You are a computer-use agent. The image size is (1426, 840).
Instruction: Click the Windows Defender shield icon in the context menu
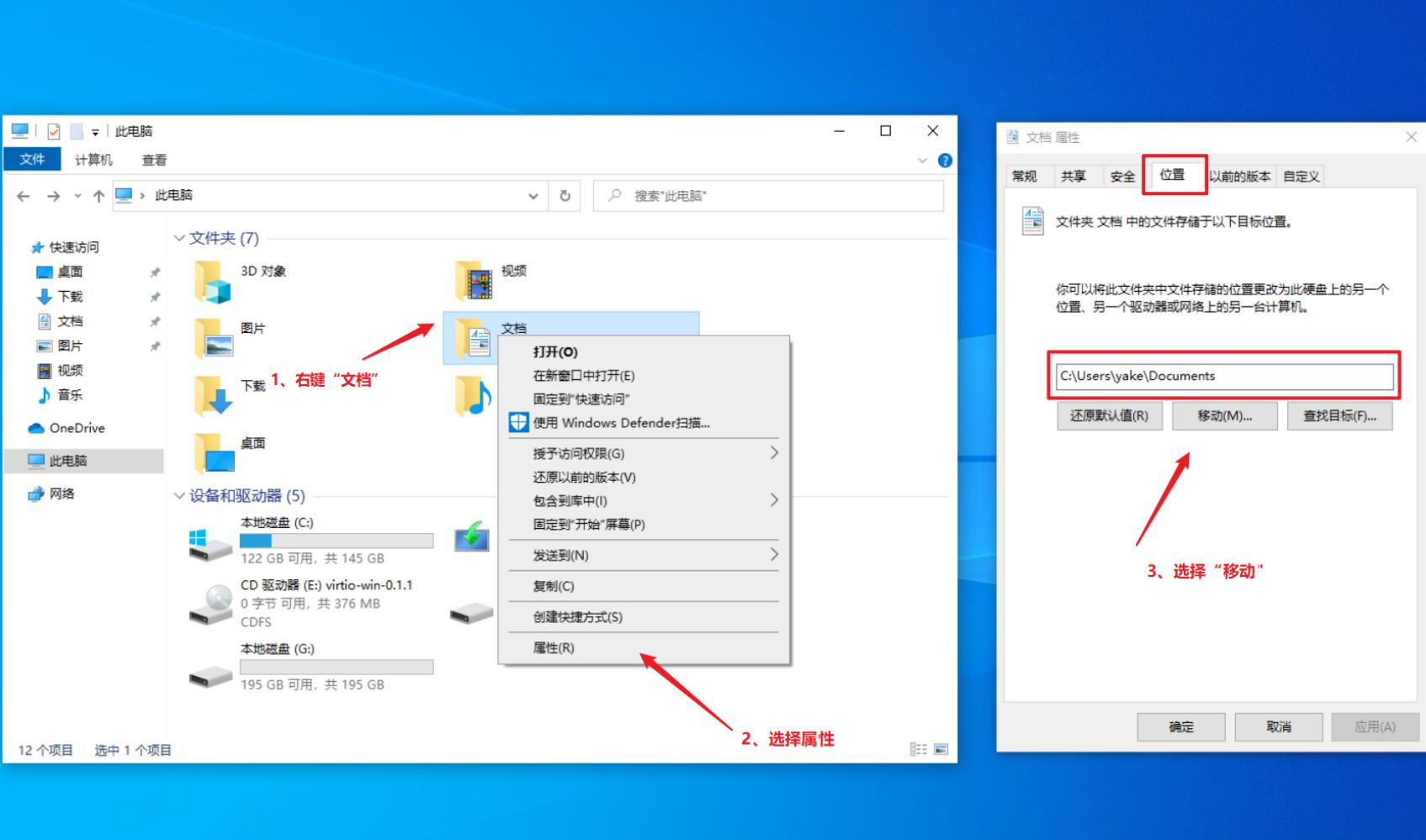(x=517, y=422)
